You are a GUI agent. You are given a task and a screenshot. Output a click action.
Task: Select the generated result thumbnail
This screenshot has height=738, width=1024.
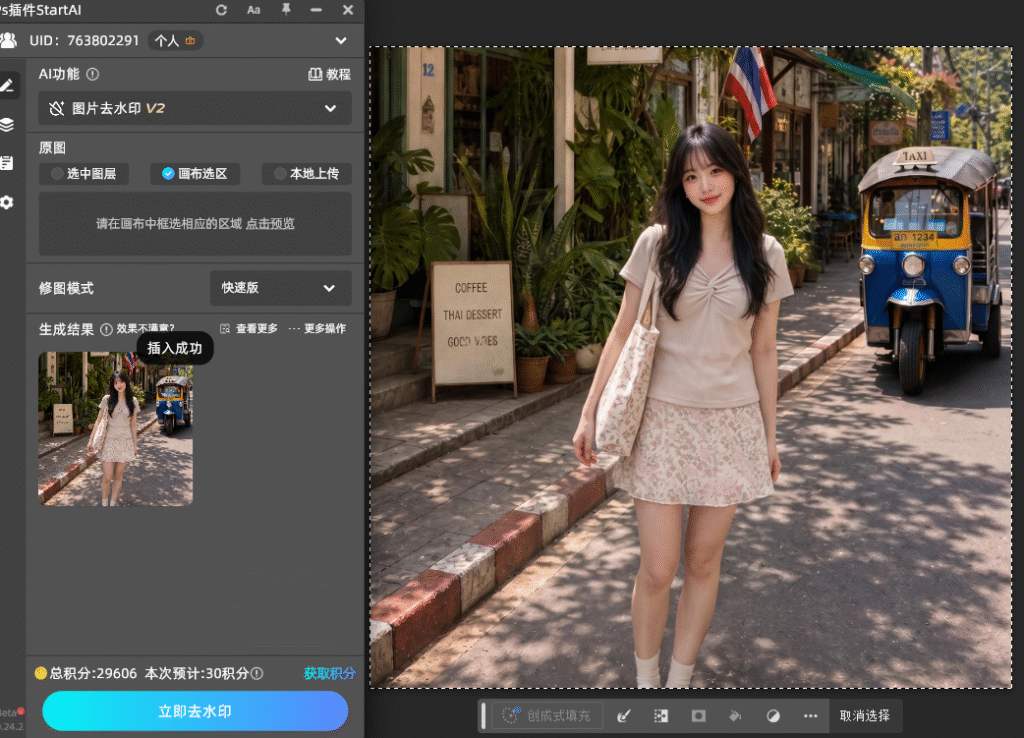[116, 429]
